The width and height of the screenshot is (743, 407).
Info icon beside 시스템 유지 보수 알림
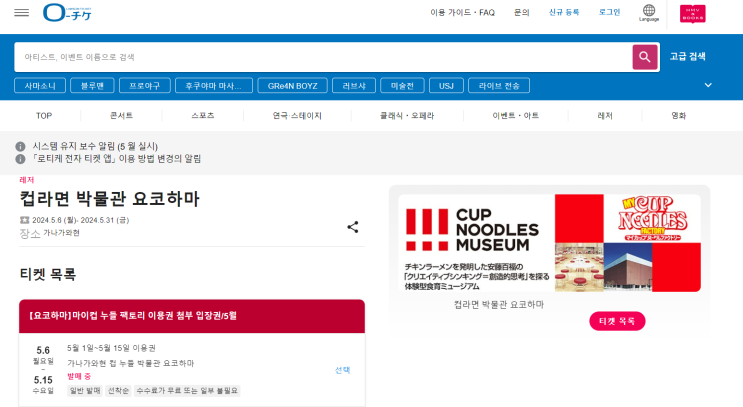[x=20, y=146]
